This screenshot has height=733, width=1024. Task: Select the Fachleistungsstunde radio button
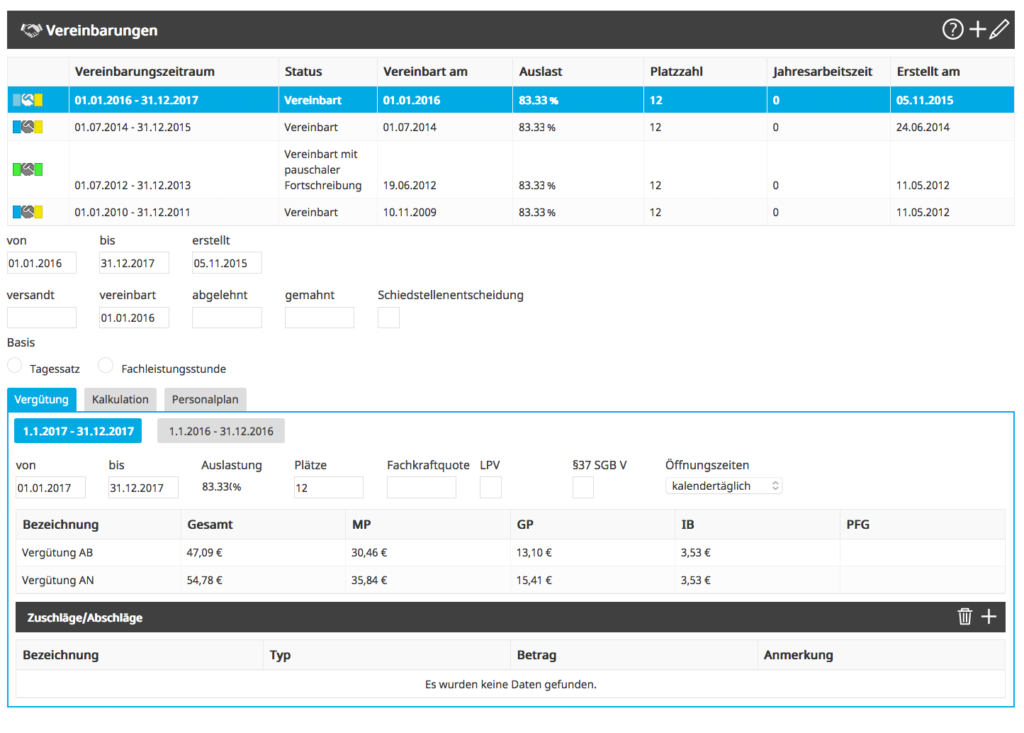click(x=105, y=366)
